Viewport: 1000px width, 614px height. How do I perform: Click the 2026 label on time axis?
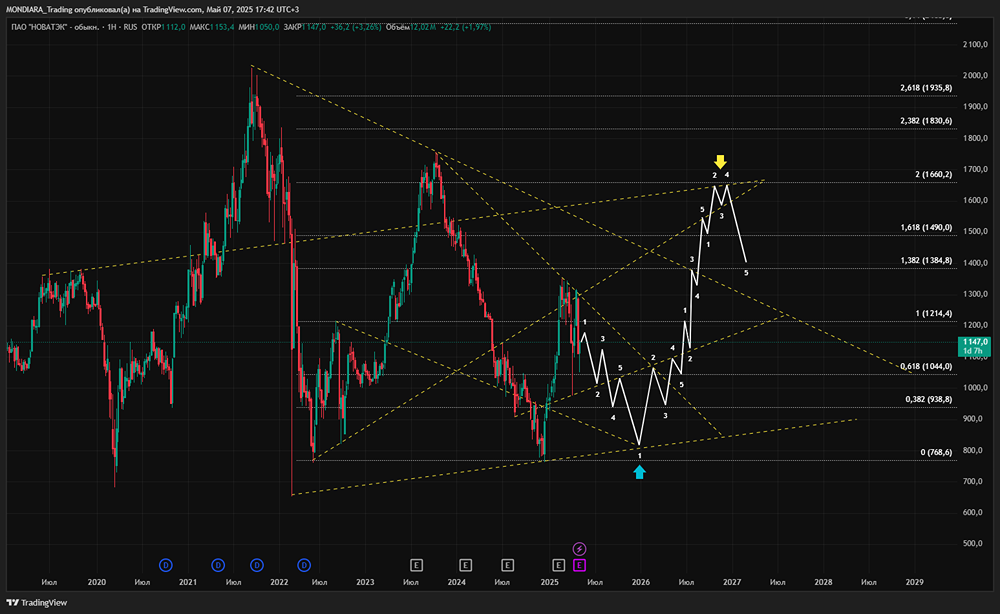pyautogui.click(x=640, y=581)
